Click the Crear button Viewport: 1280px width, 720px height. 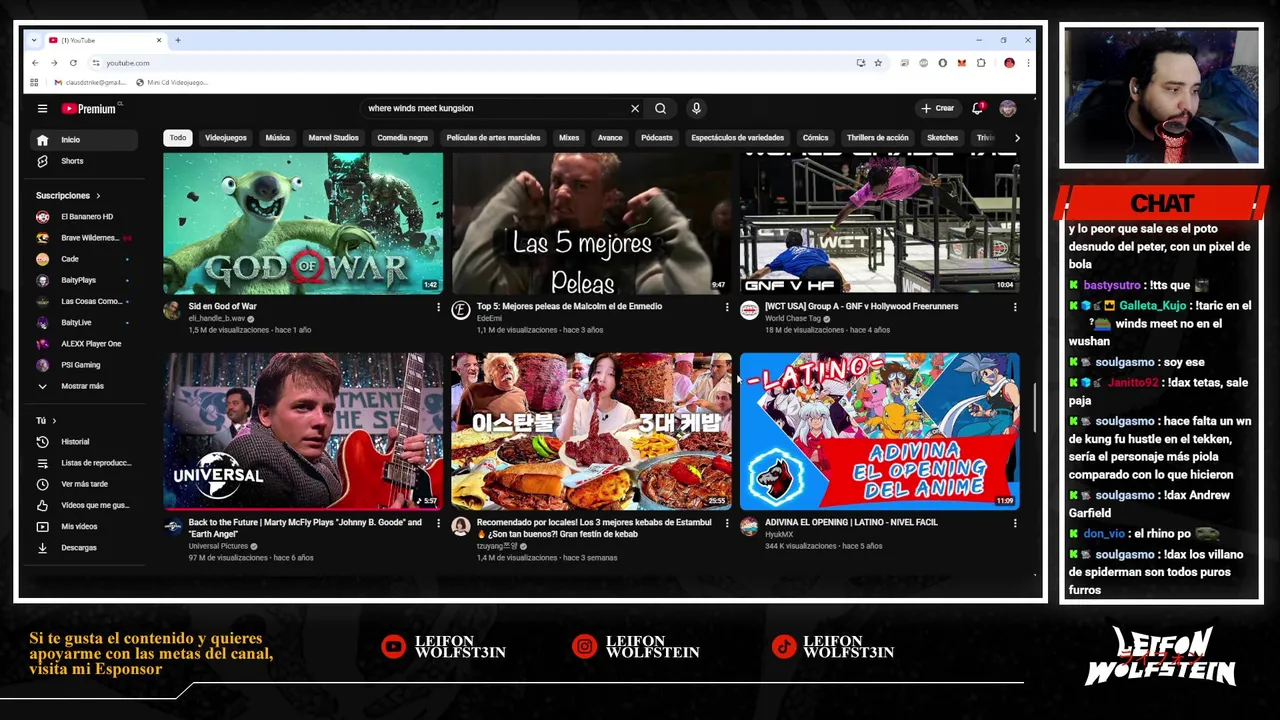point(938,108)
